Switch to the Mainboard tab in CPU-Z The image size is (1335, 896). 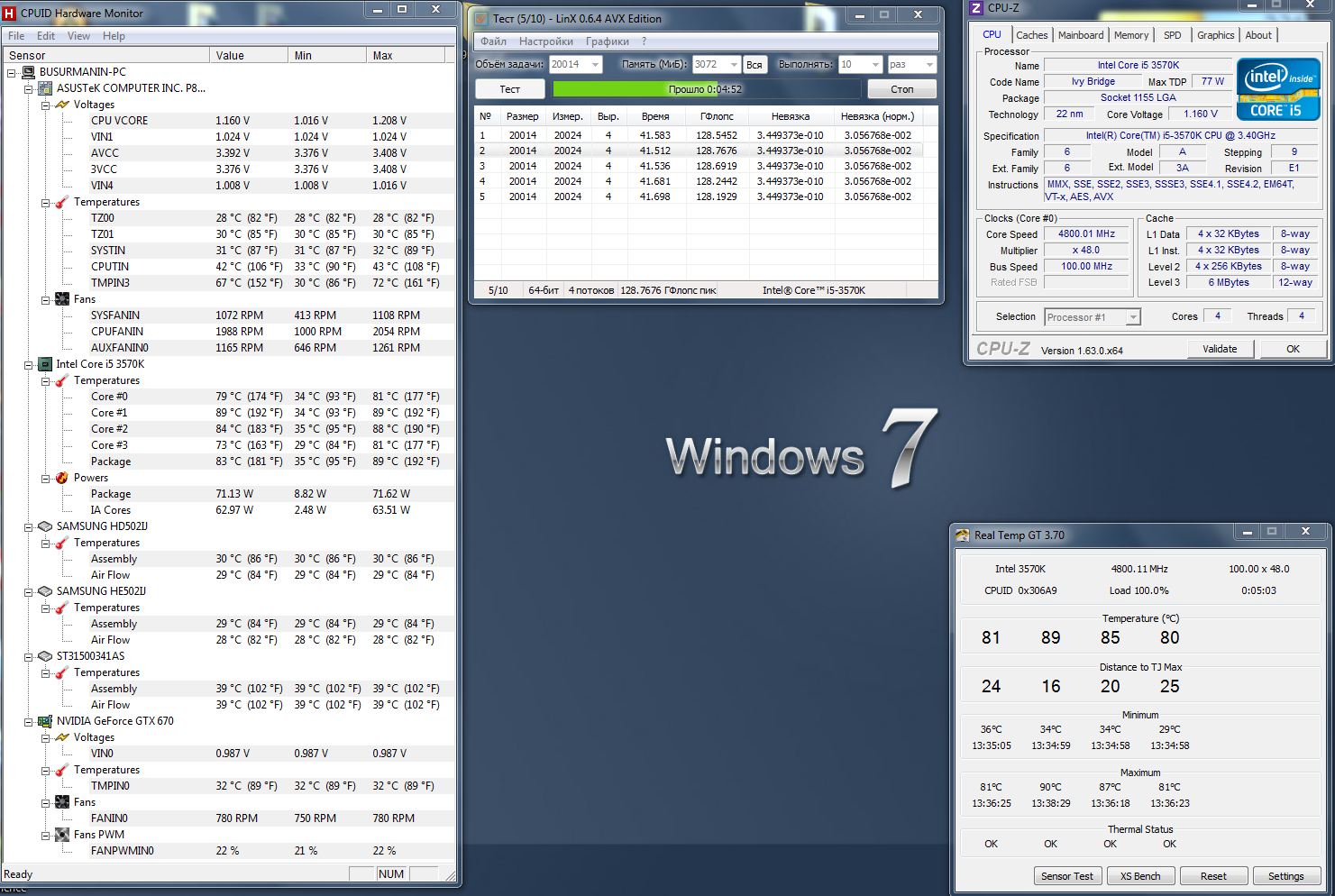point(1081,35)
